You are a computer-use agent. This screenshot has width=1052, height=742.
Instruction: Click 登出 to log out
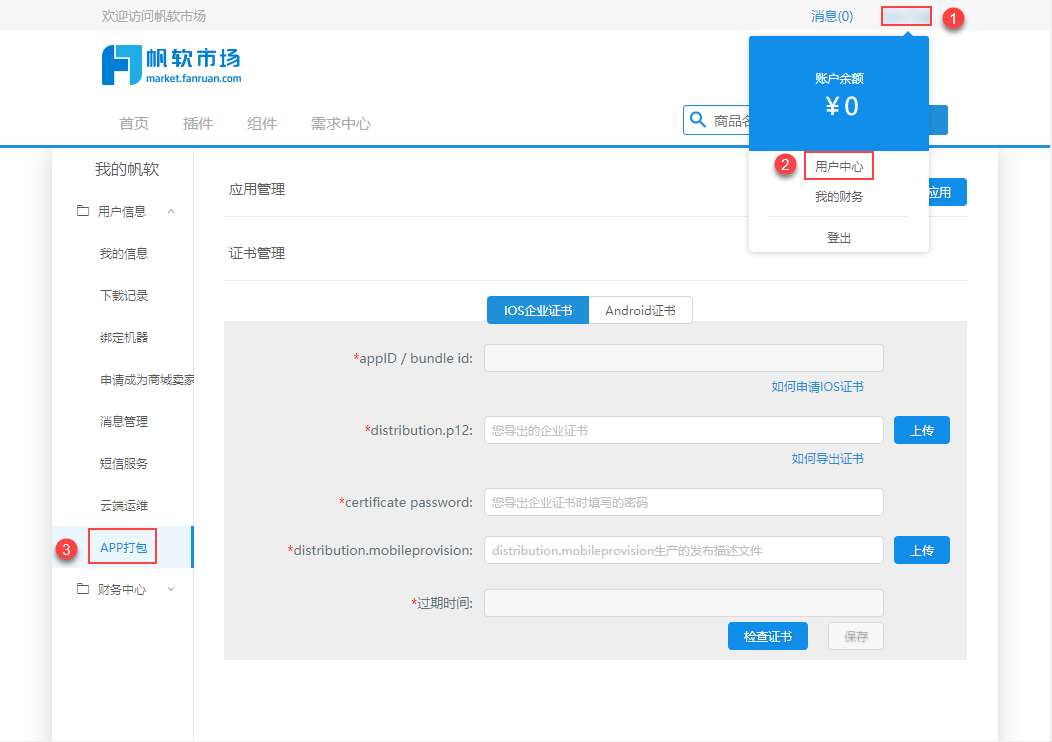pyautogui.click(x=839, y=237)
